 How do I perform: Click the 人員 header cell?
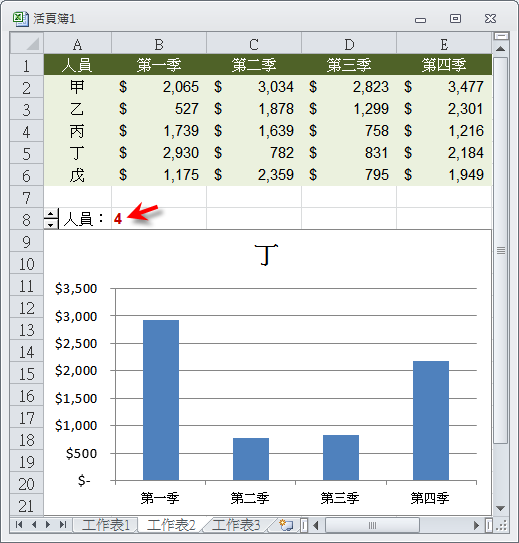[78, 65]
